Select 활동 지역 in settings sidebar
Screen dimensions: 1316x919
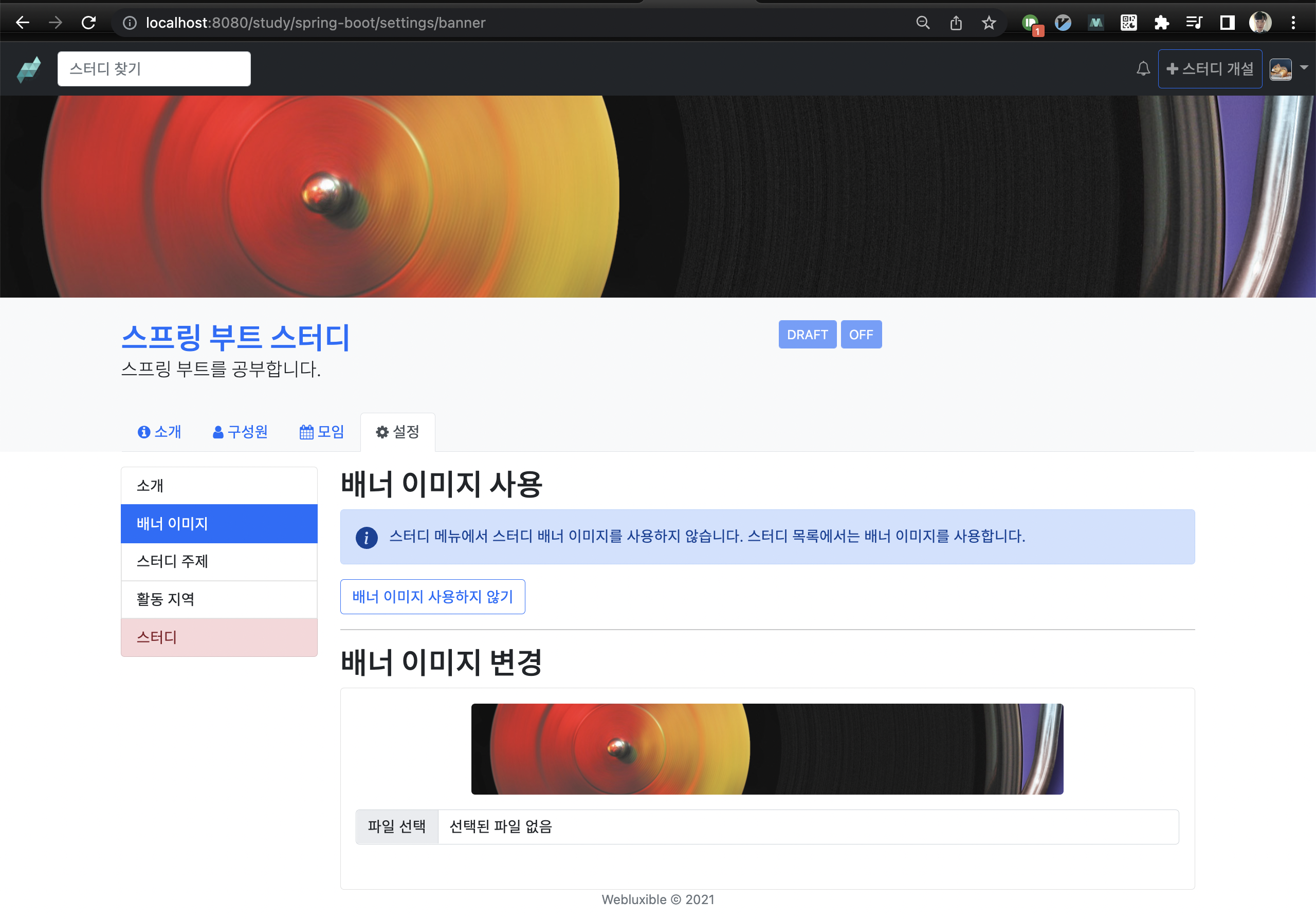[x=219, y=599]
